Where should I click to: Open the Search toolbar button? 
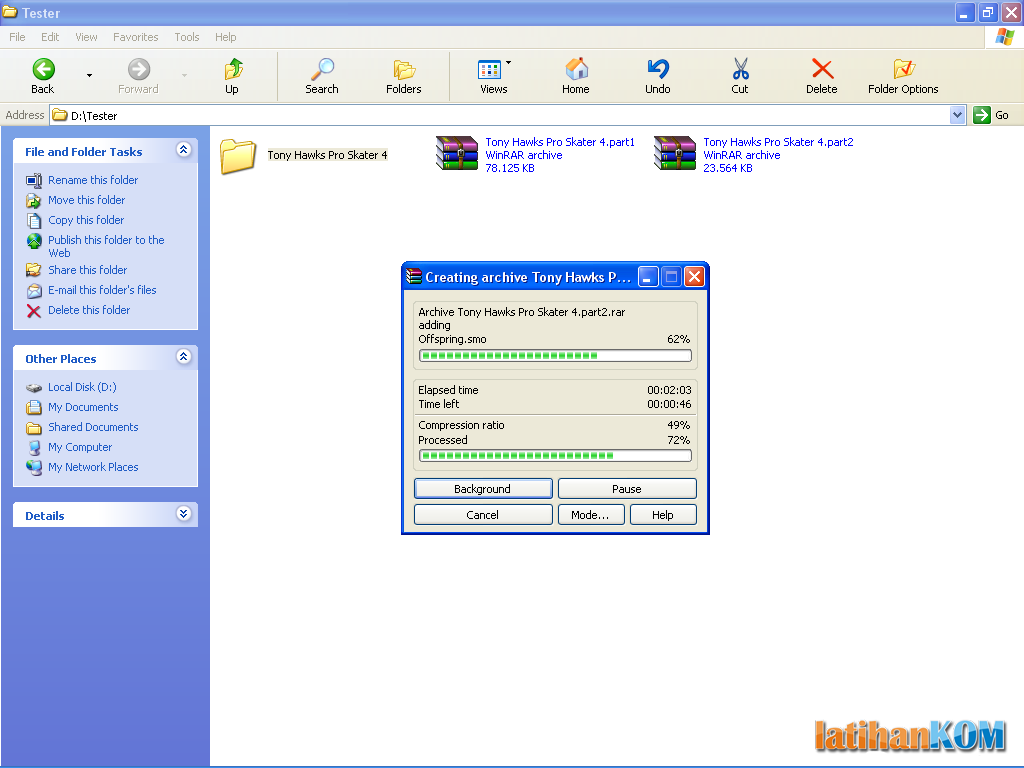point(322,76)
